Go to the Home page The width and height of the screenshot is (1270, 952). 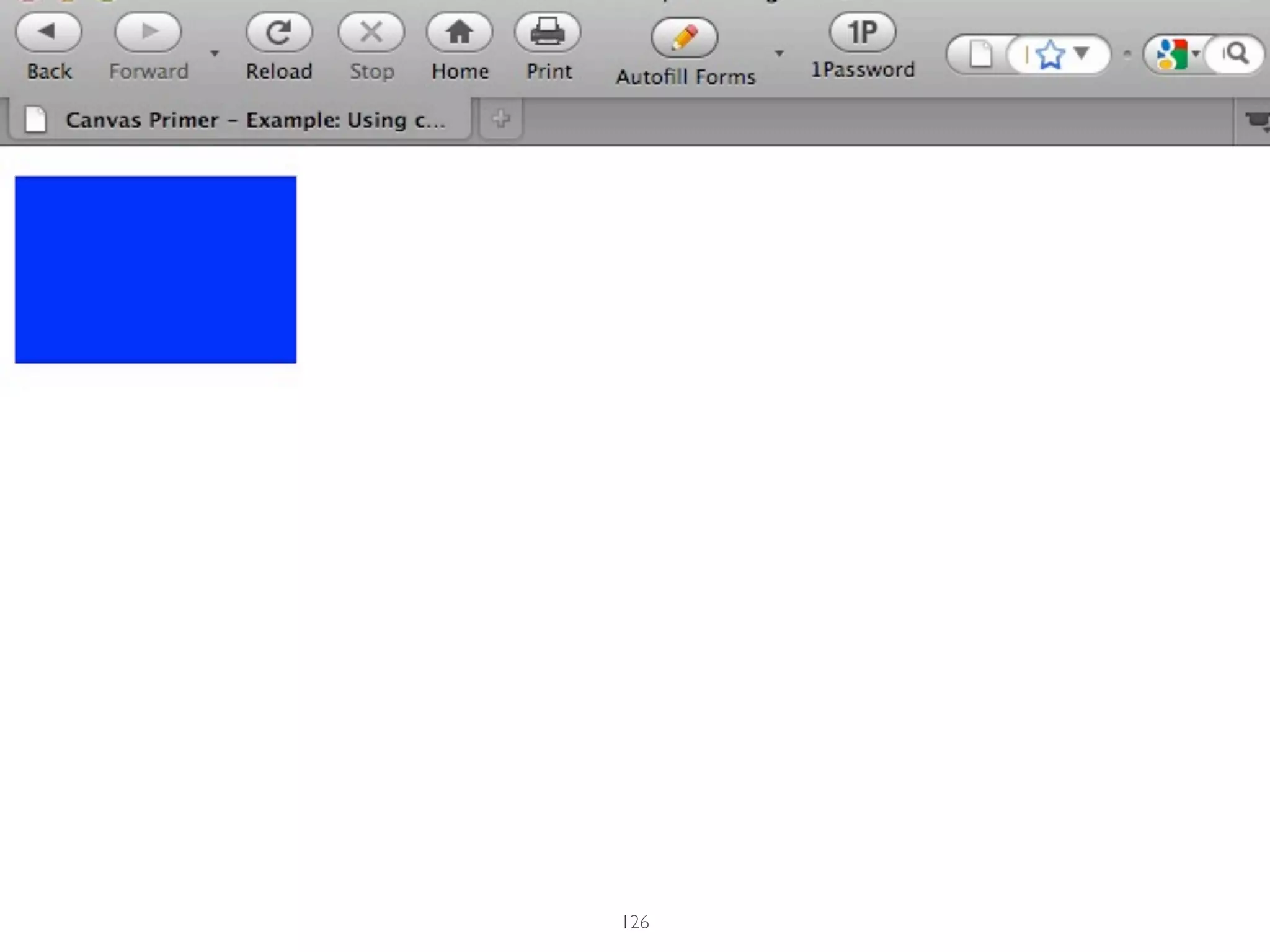point(460,32)
